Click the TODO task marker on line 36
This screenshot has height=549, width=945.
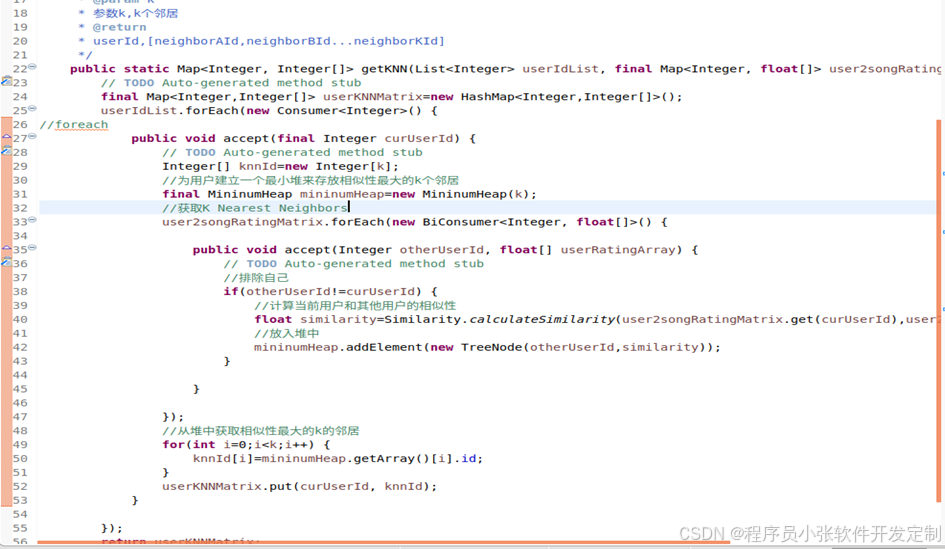[6, 262]
